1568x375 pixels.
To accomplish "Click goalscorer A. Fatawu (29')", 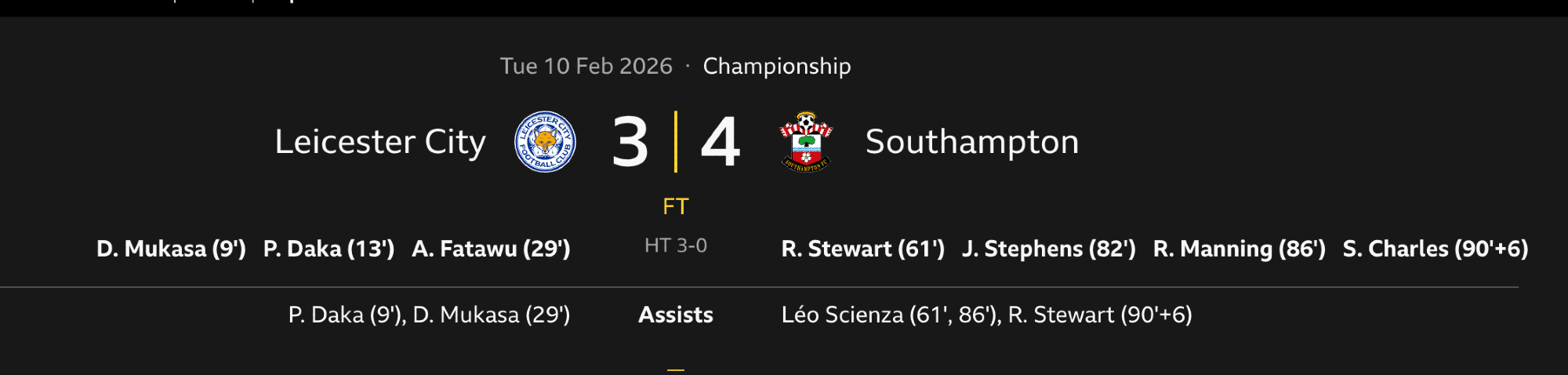I will [x=491, y=249].
